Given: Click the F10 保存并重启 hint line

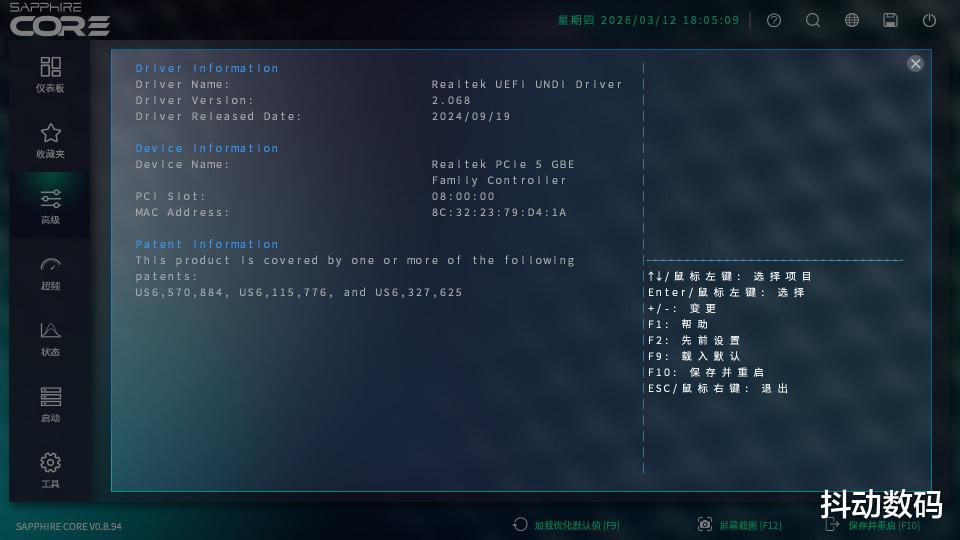Looking at the screenshot, I should (706, 372).
